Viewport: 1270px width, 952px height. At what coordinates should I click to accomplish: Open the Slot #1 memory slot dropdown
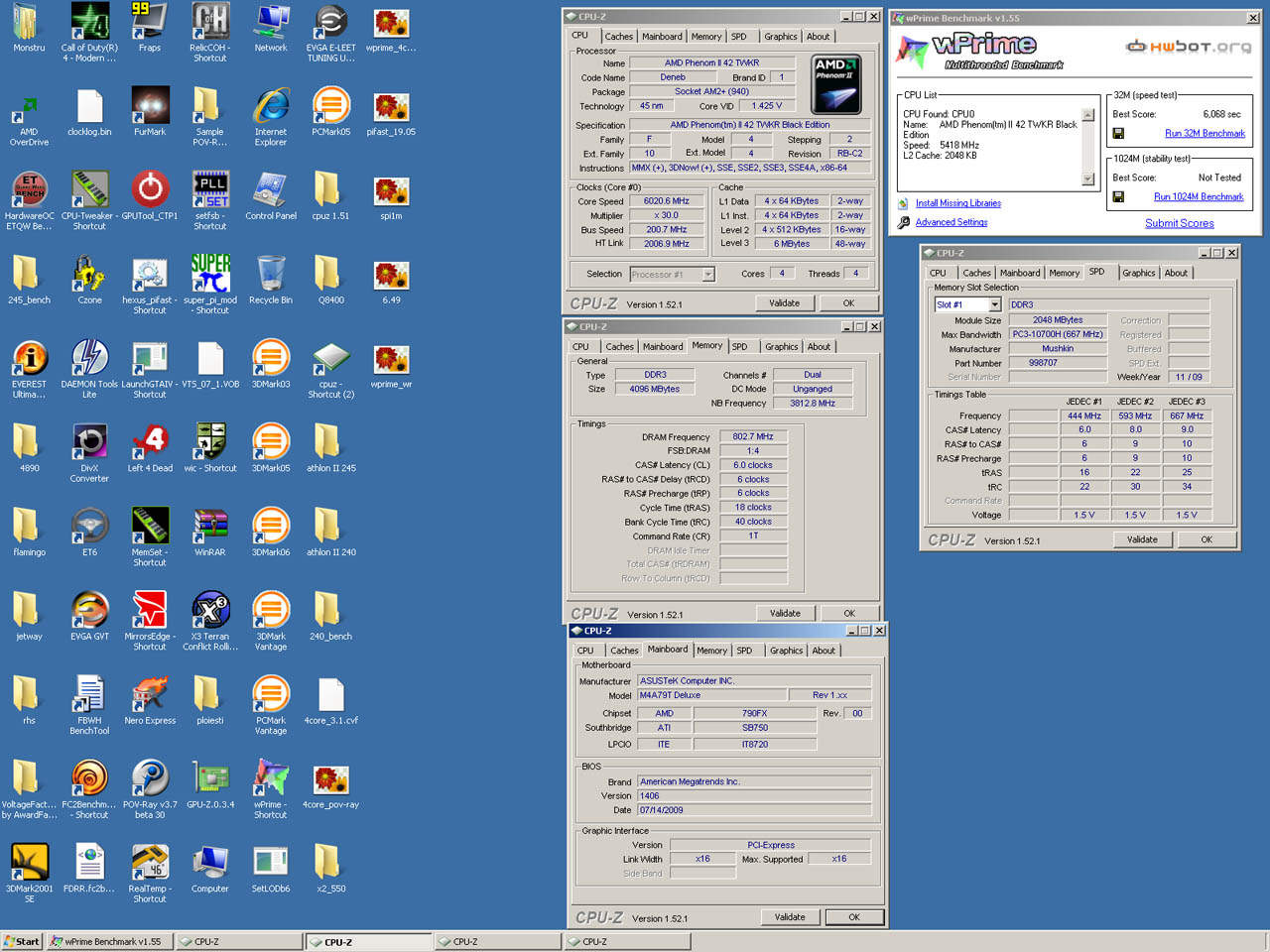coord(995,304)
